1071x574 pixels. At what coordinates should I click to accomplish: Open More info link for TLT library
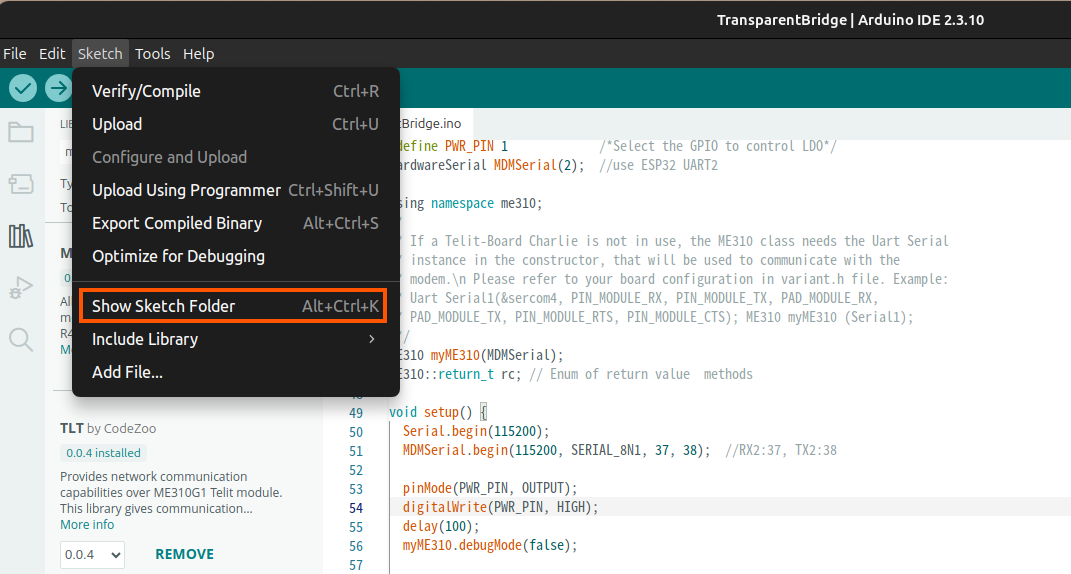click(x=87, y=525)
